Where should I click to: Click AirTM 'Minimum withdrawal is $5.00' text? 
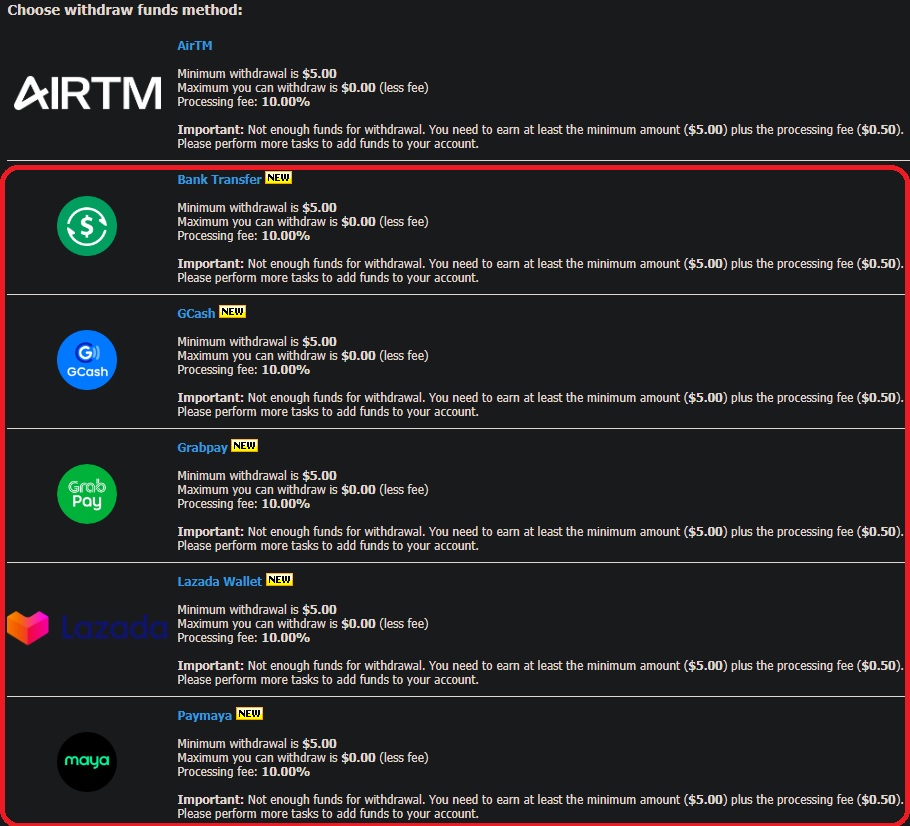(257, 74)
